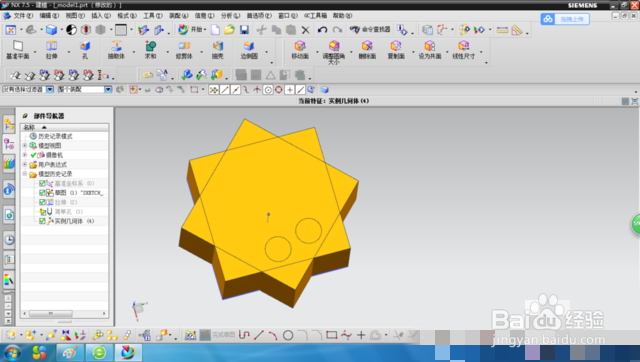Open the 帮助 (Help) menu
The width and height of the screenshot is (640, 362).
(x=342, y=16)
